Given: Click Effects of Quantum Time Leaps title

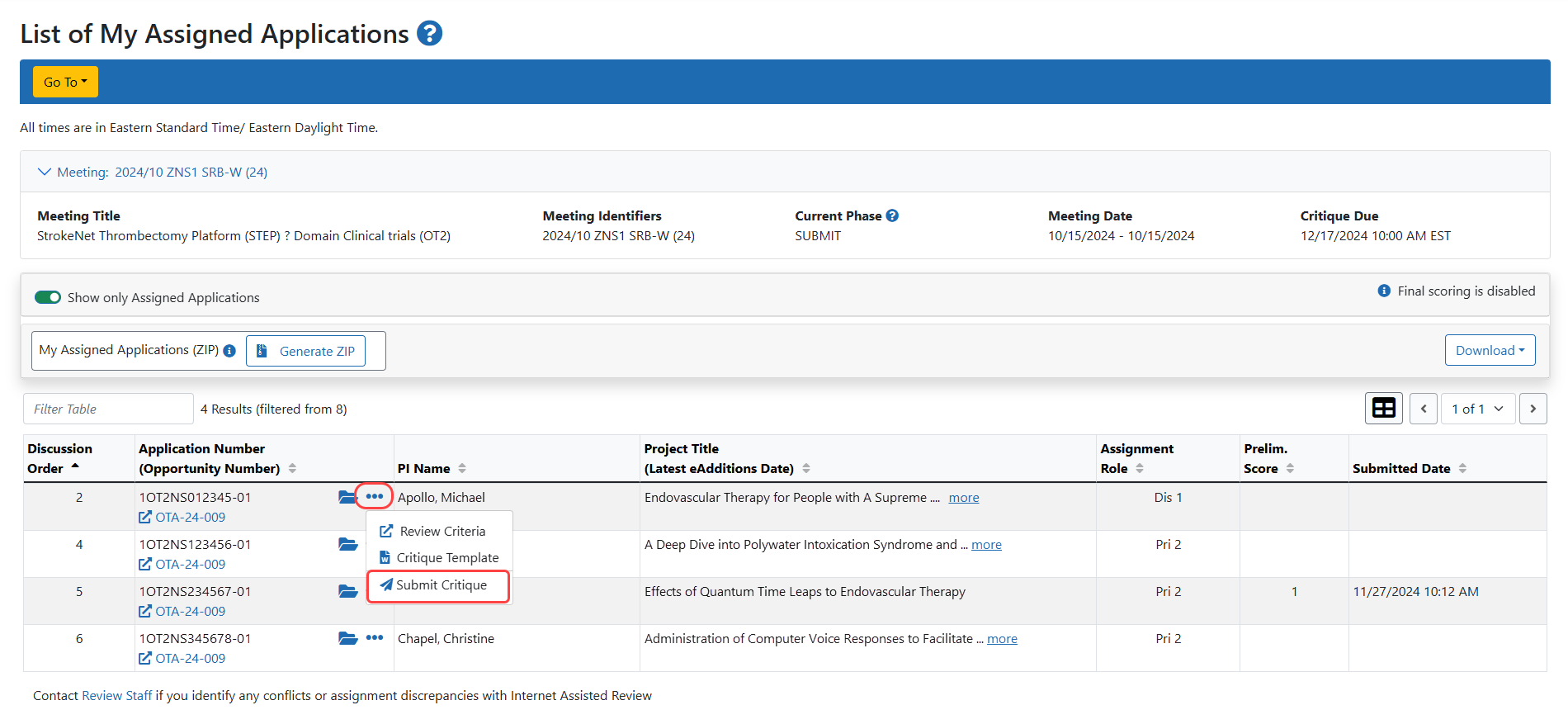Looking at the screenshot, I should pos(805,592).
